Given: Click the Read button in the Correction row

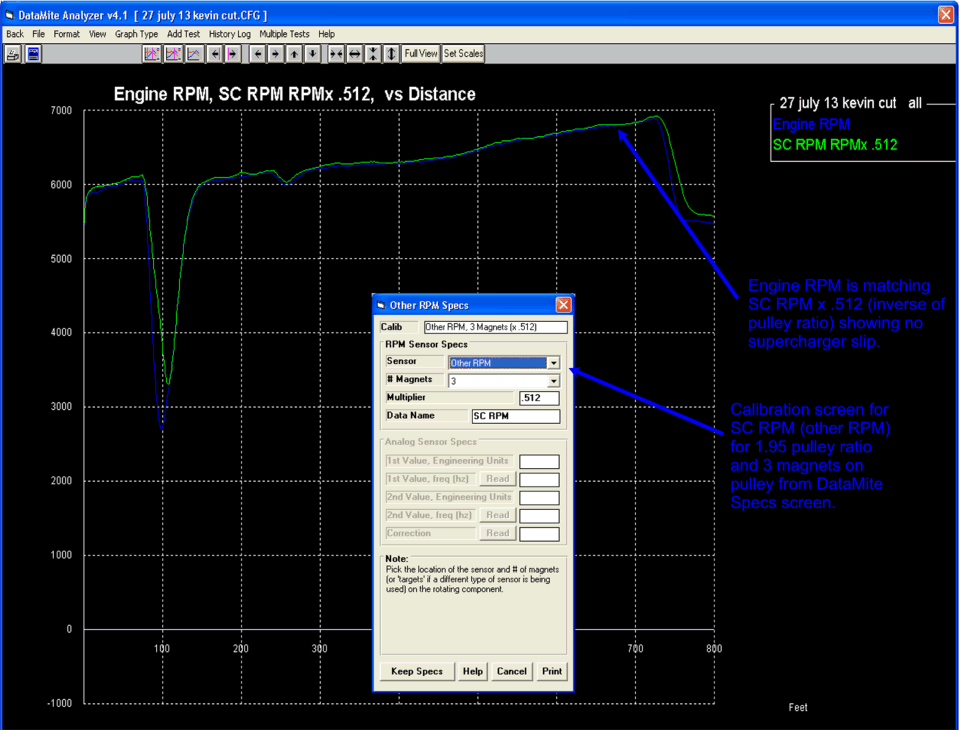Looking at the screenshot, I should (x=497, y=533).
